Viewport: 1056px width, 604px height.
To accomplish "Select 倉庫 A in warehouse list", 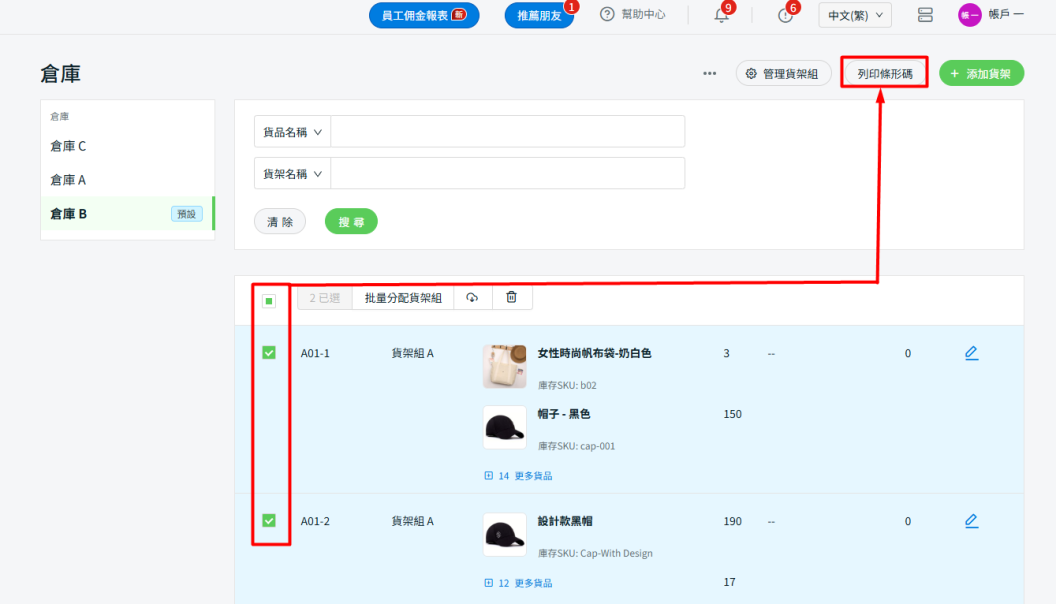I will click(69, 180).
